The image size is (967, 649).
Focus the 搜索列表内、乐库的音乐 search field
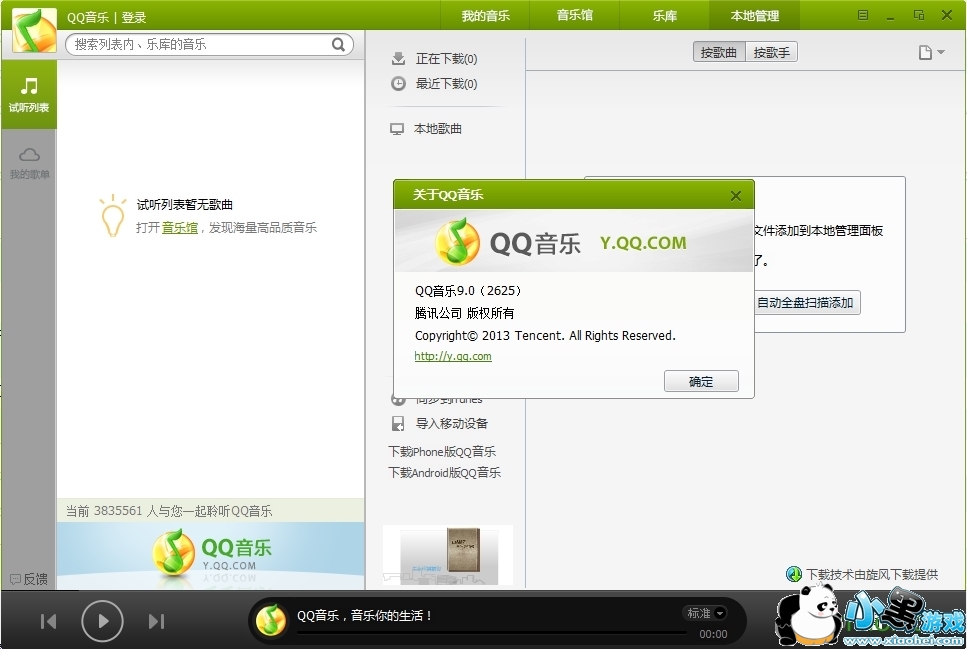click(209, 44)
